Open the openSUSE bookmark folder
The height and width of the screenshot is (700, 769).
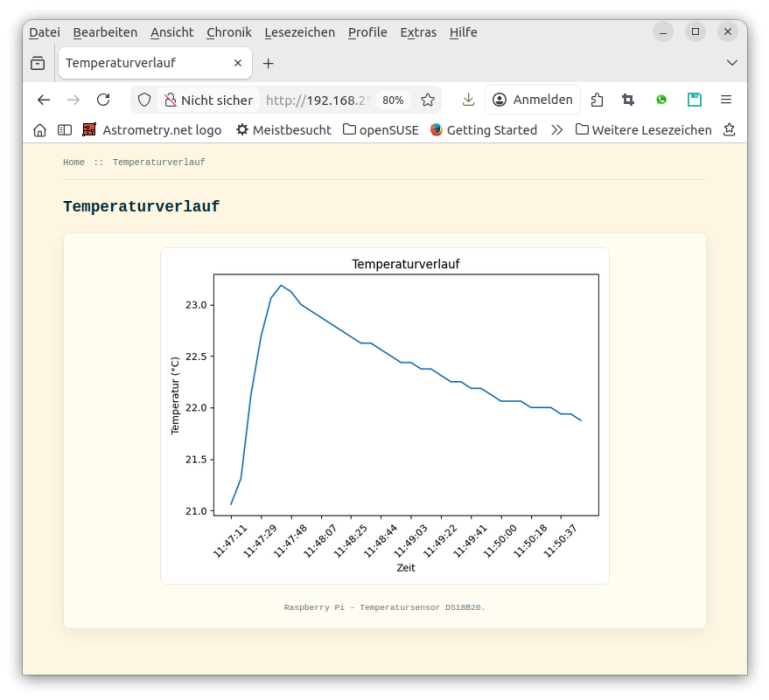381,130
